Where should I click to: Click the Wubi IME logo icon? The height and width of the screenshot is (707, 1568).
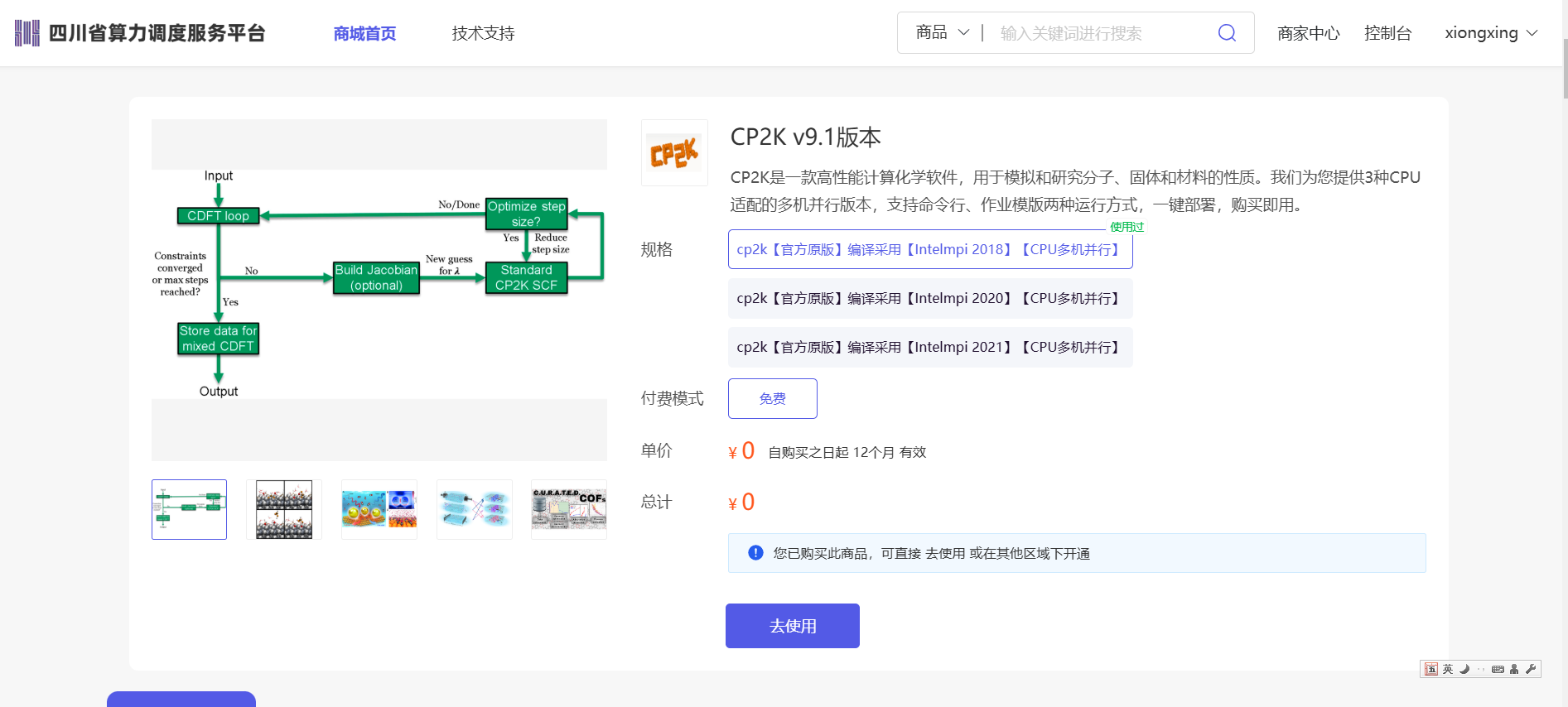(x=1431, y=669)
